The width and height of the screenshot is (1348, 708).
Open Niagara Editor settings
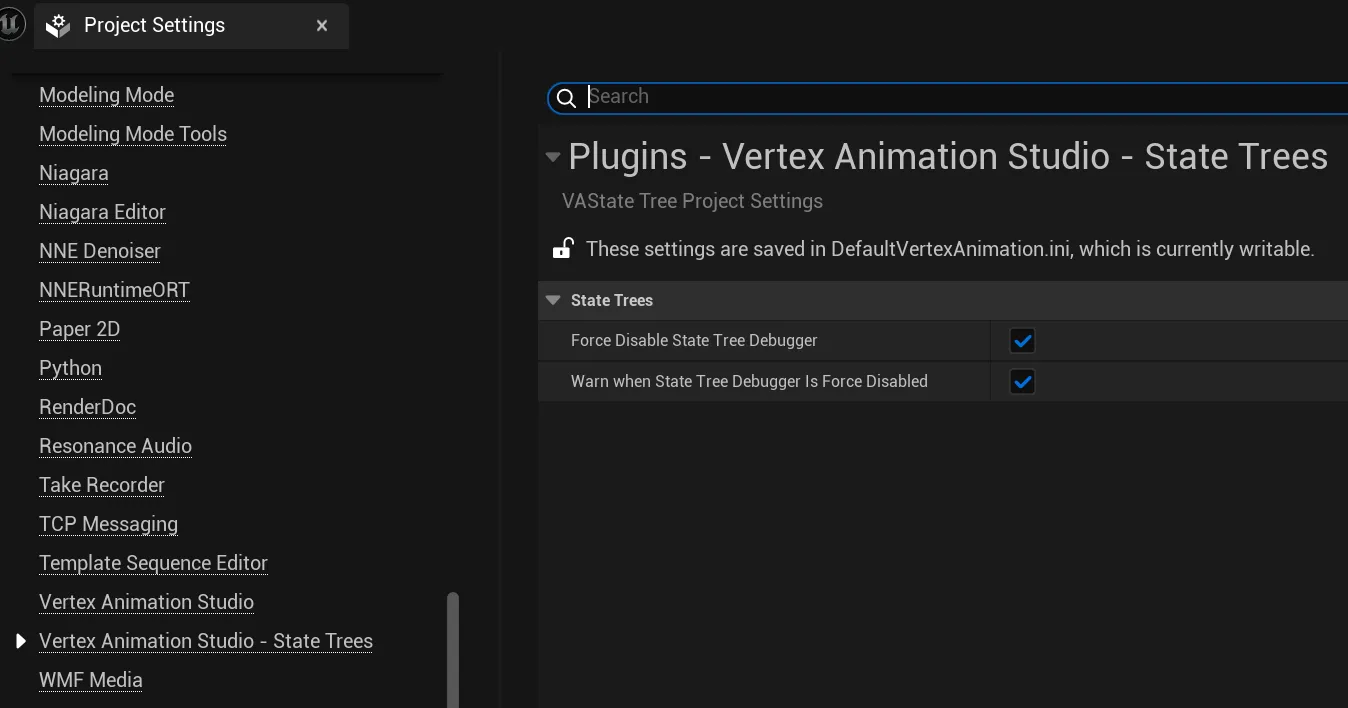[x=102, y=212]
